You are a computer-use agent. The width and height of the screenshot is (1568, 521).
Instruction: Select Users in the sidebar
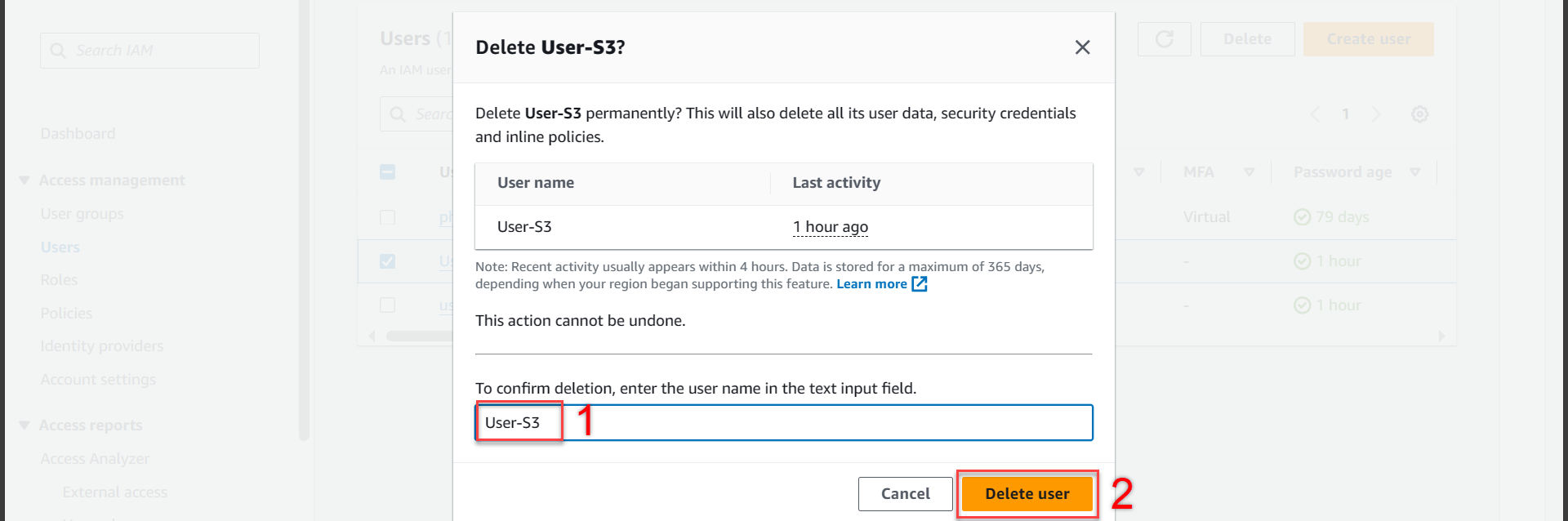pyautogui.click(x=60, y=247)
